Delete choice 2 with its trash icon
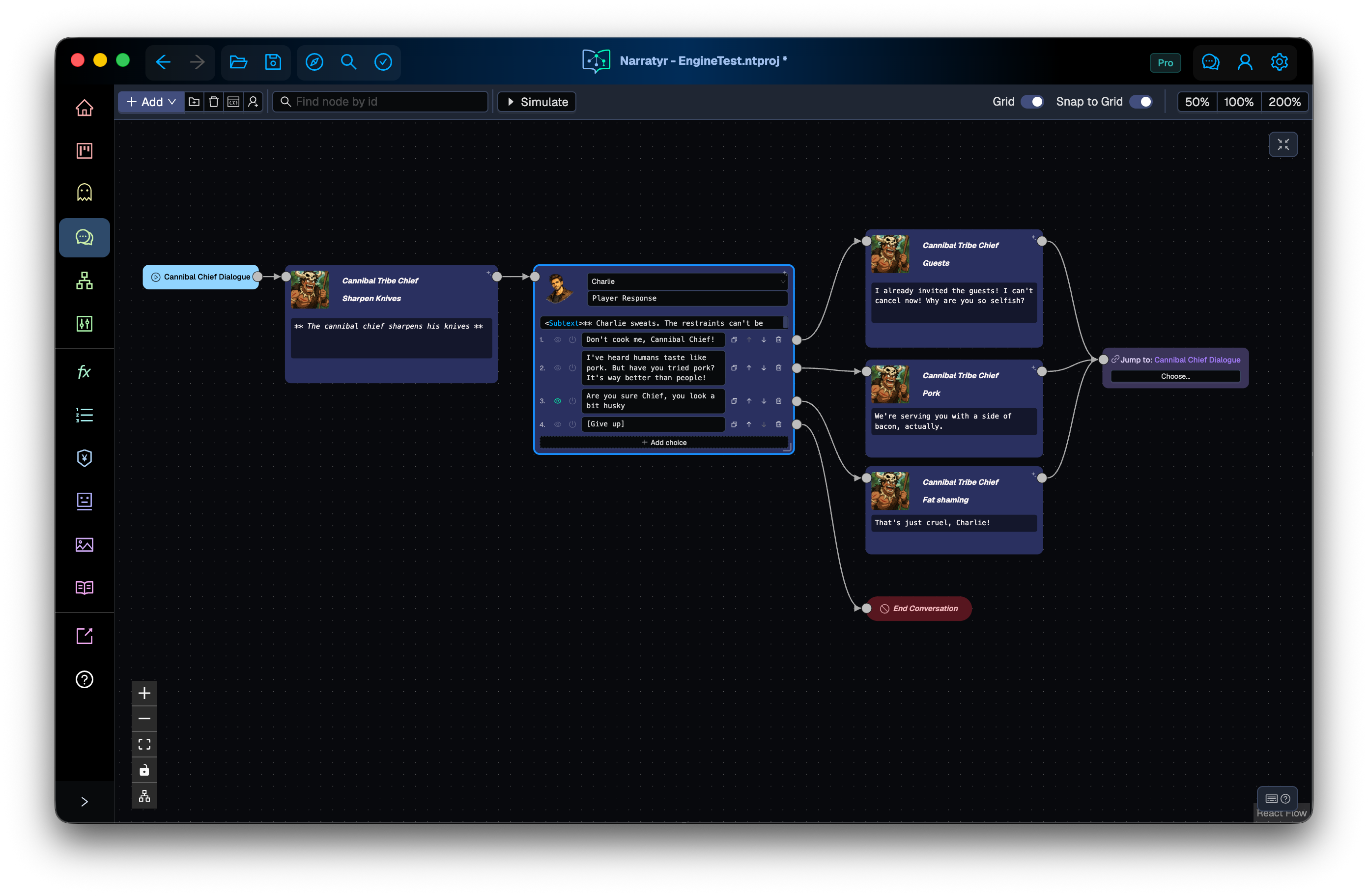 [x=779, y=368]
